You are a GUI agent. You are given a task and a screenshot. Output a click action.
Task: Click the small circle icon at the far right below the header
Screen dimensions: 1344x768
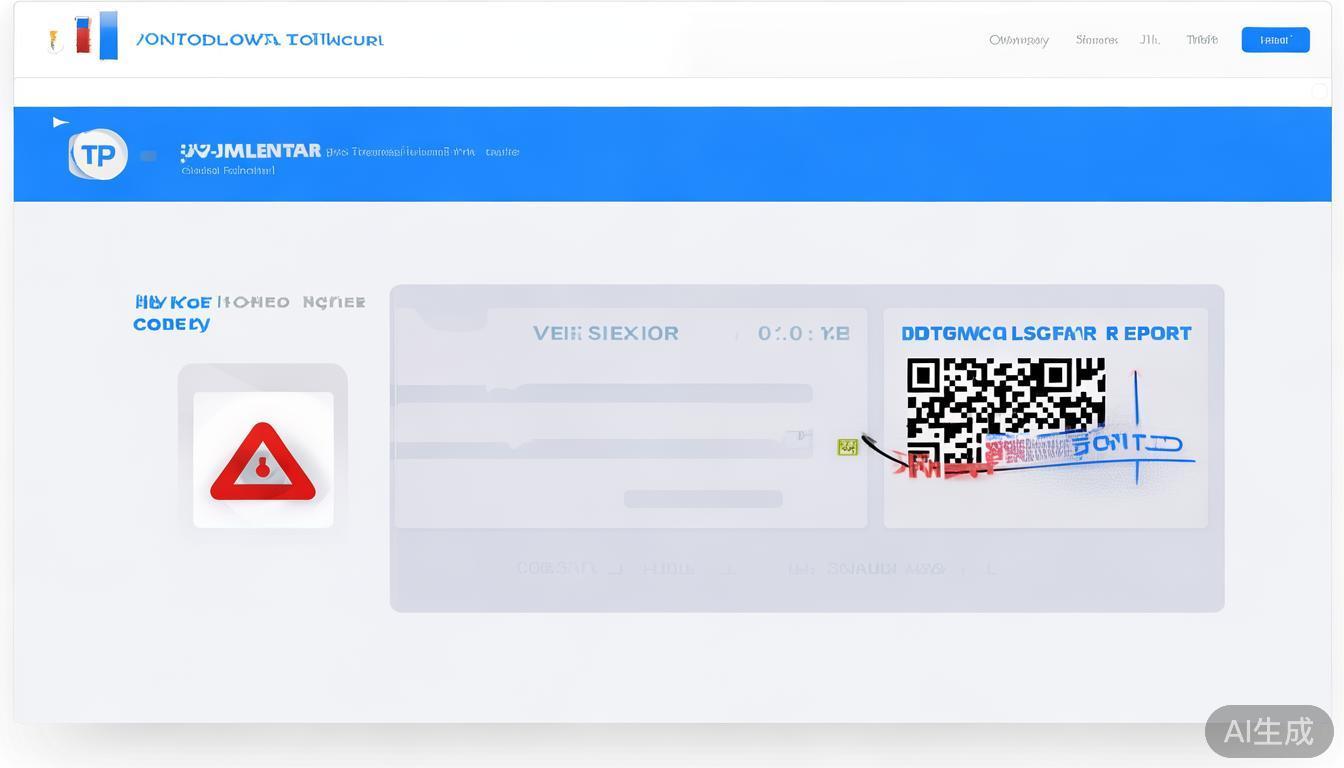click(1319, 91)
